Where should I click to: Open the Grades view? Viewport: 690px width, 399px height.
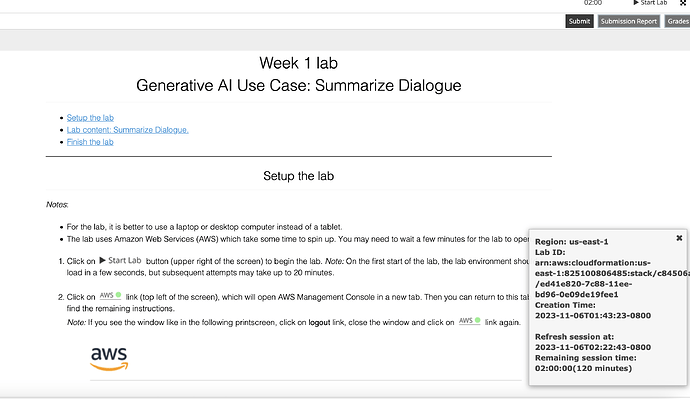(x=678, y=21)
